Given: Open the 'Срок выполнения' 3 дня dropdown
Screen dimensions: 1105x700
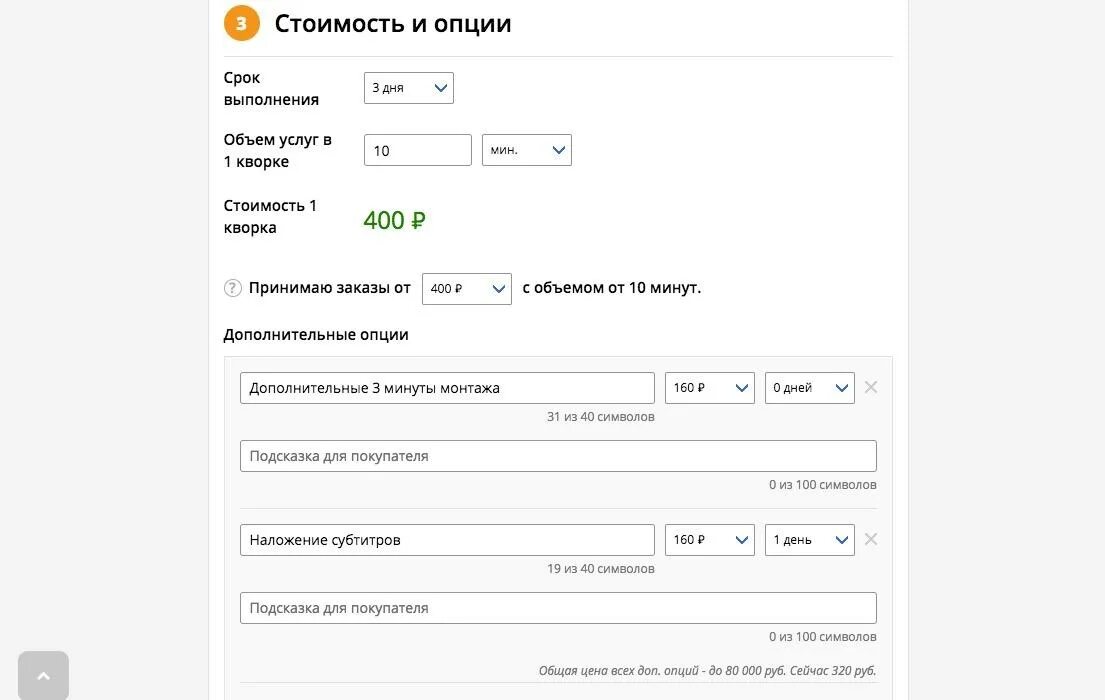Looking at the screenshot, I should [408, 88].
